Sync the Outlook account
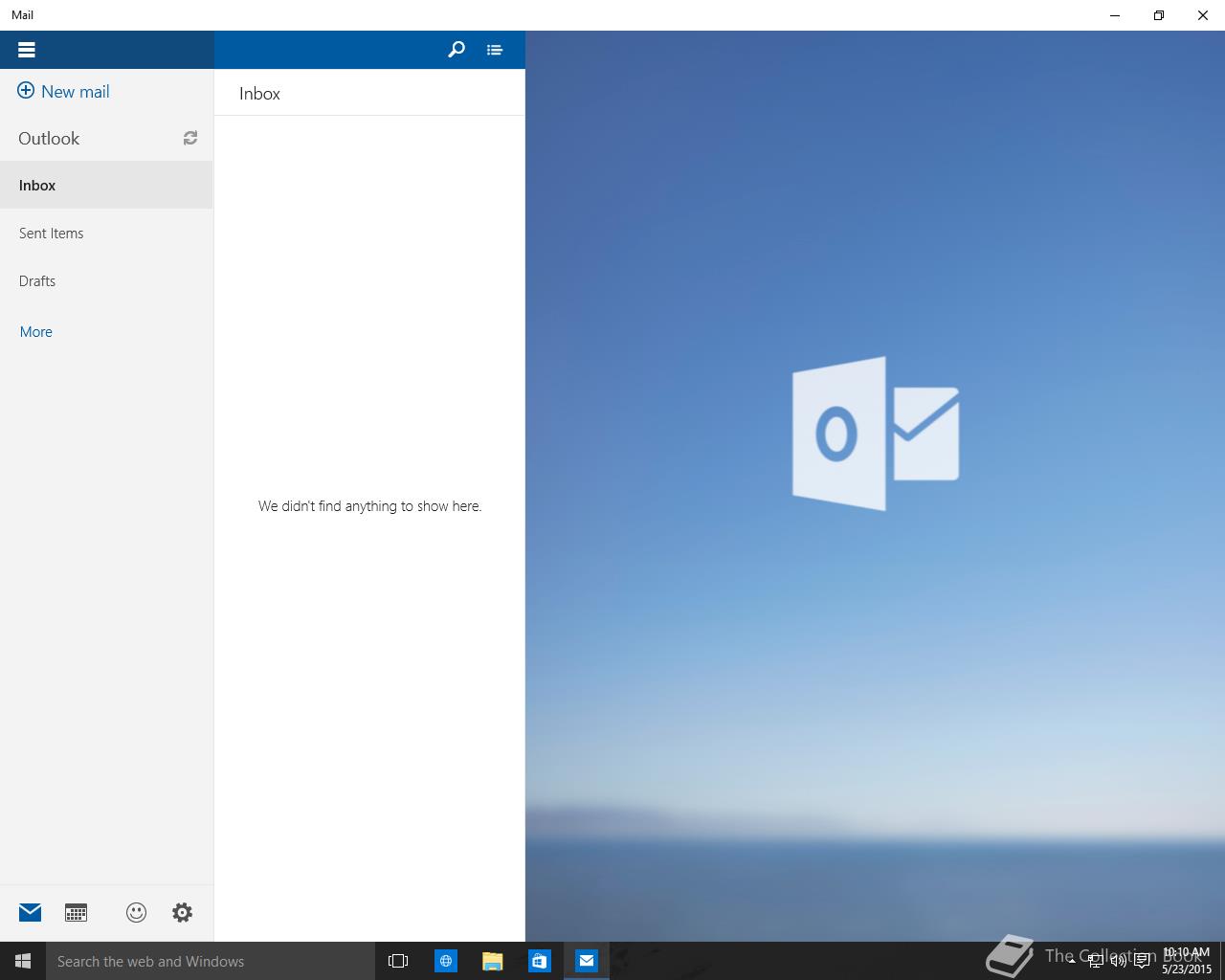 (x=190, y=138)
